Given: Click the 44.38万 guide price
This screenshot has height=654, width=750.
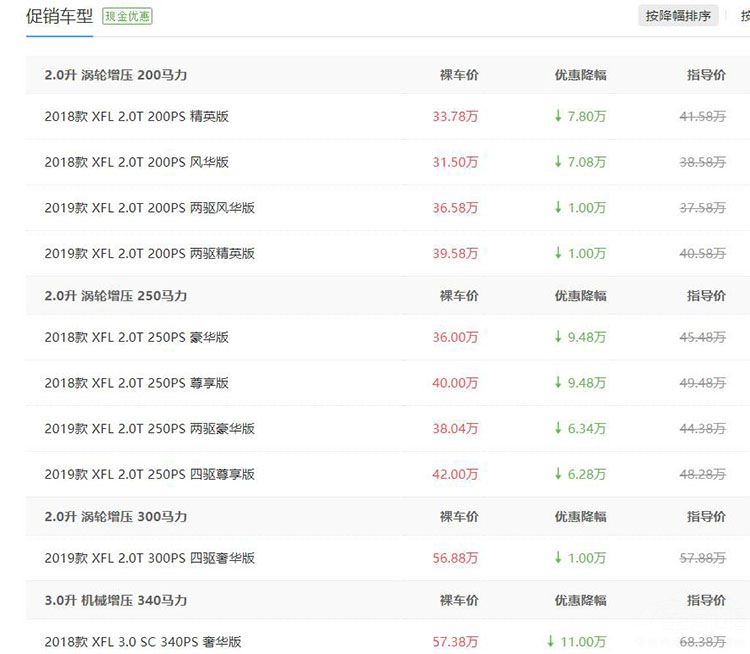Looking at the screenshot, I should [703, 428].
